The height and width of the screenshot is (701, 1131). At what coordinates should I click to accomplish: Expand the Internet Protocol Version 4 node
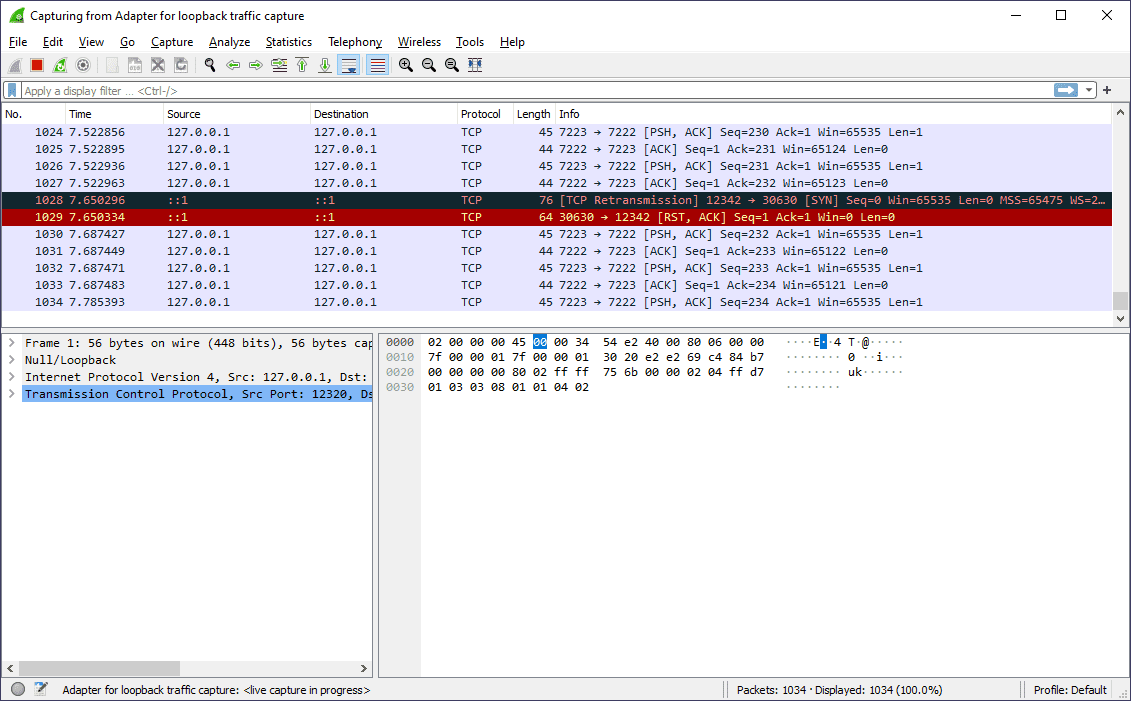(10, 376)
